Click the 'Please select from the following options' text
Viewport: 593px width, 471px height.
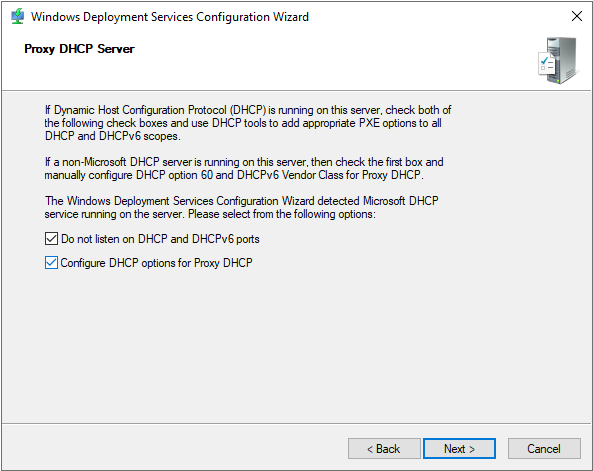coord(282,214)
